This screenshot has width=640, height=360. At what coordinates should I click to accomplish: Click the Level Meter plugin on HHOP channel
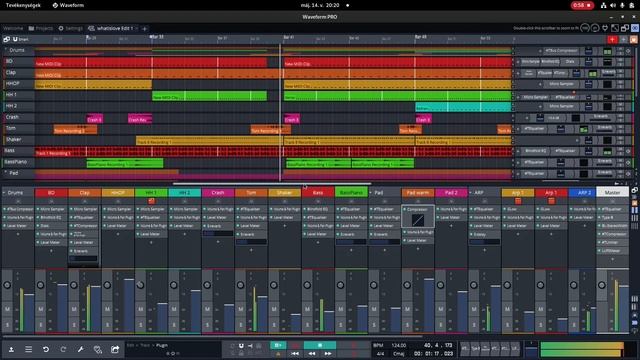pyautogui.click(x=118, y=226)
